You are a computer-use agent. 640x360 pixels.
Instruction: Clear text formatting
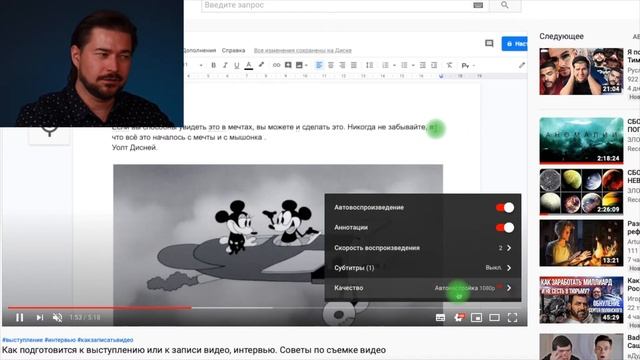(x=449, y=65)
